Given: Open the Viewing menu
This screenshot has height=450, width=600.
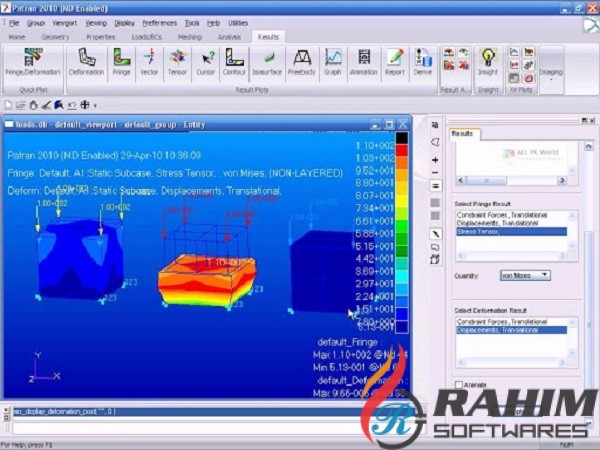Looking at the screenshot, I should pyautogui.click(x=96, y=23).
